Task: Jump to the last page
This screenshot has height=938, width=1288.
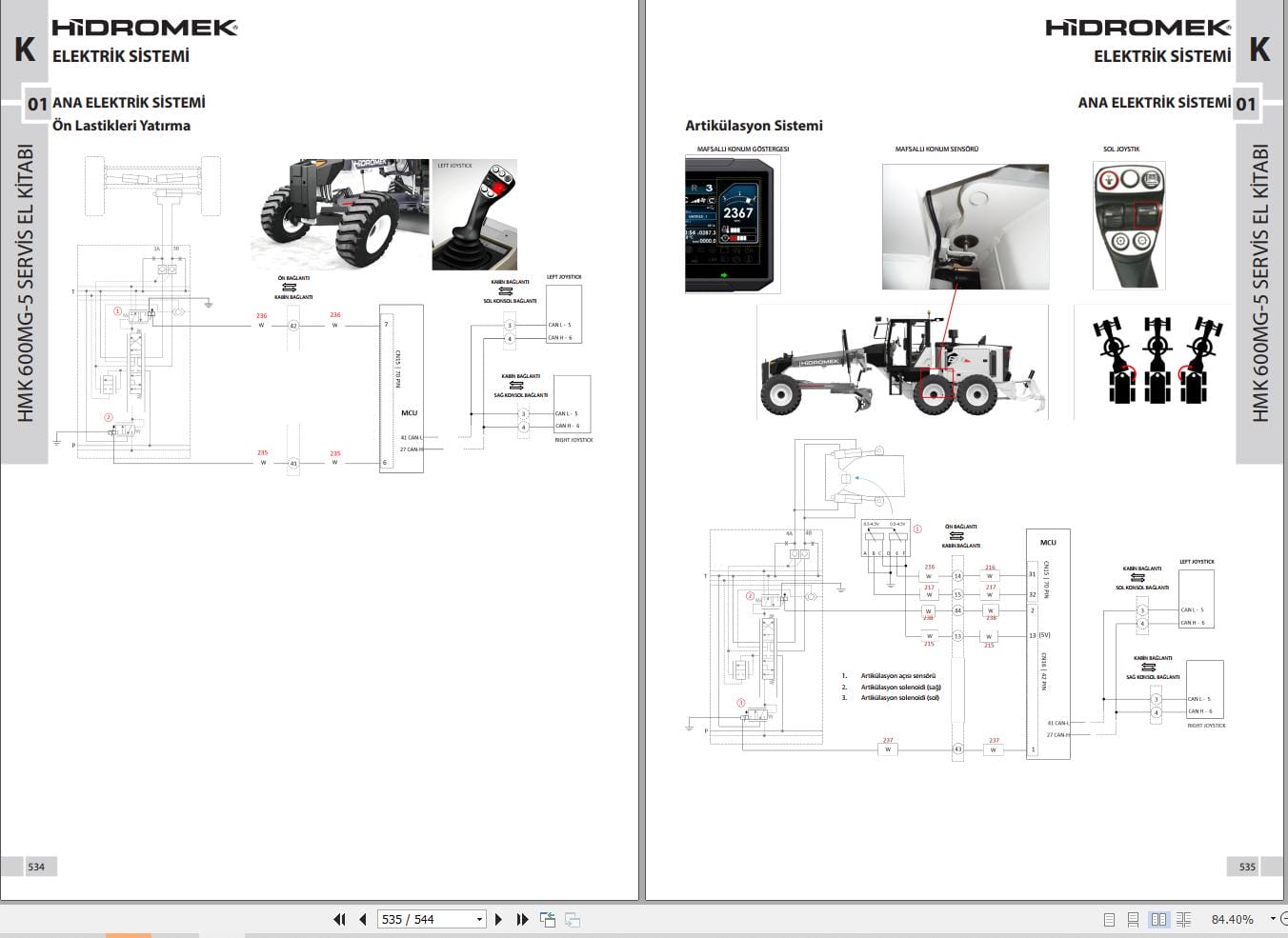Action: (522, 919)
